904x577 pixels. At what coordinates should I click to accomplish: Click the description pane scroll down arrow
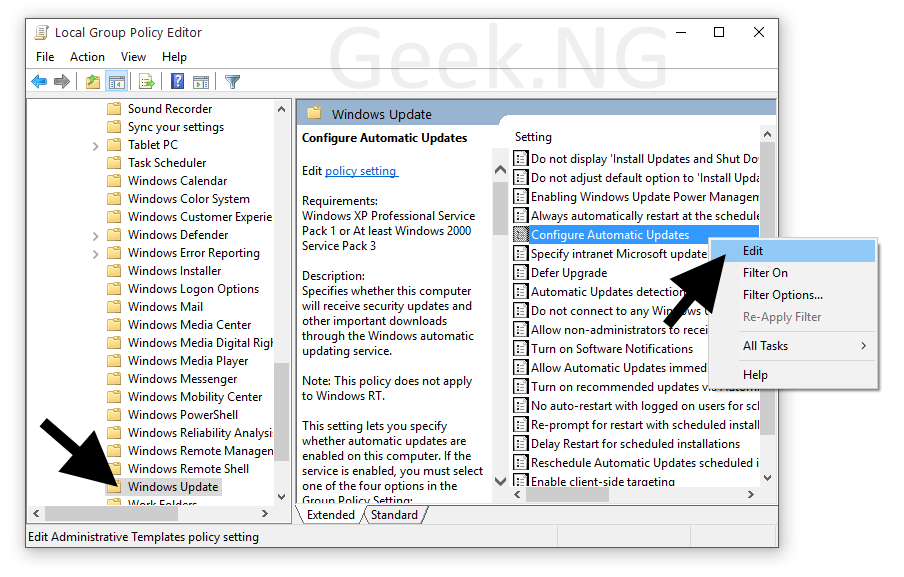point(500,481)
